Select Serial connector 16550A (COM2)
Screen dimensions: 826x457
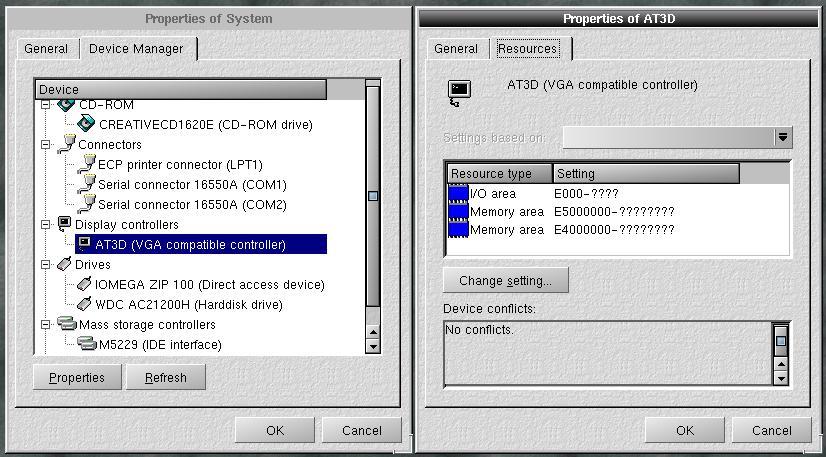pyautogui.click(x=192, y=204)
